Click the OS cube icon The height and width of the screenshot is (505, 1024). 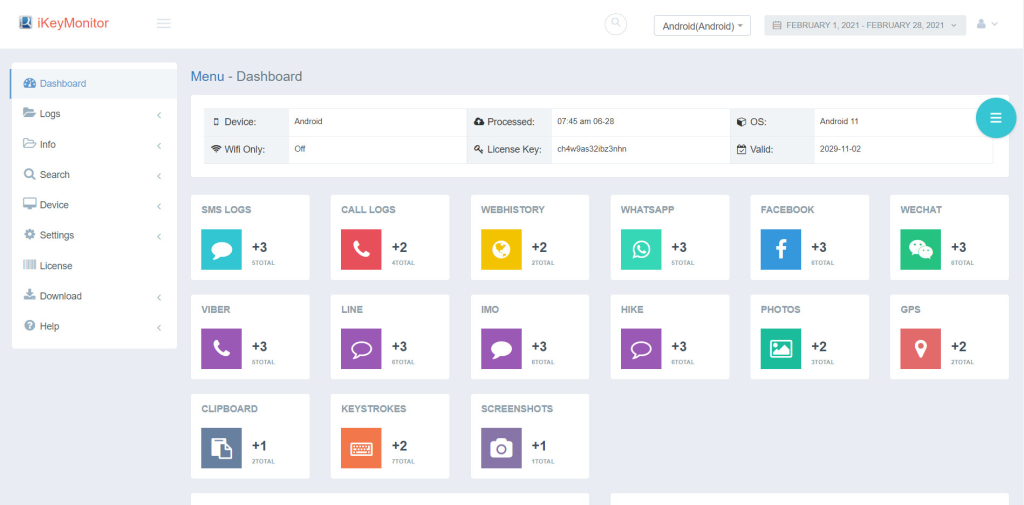(741, 122)
